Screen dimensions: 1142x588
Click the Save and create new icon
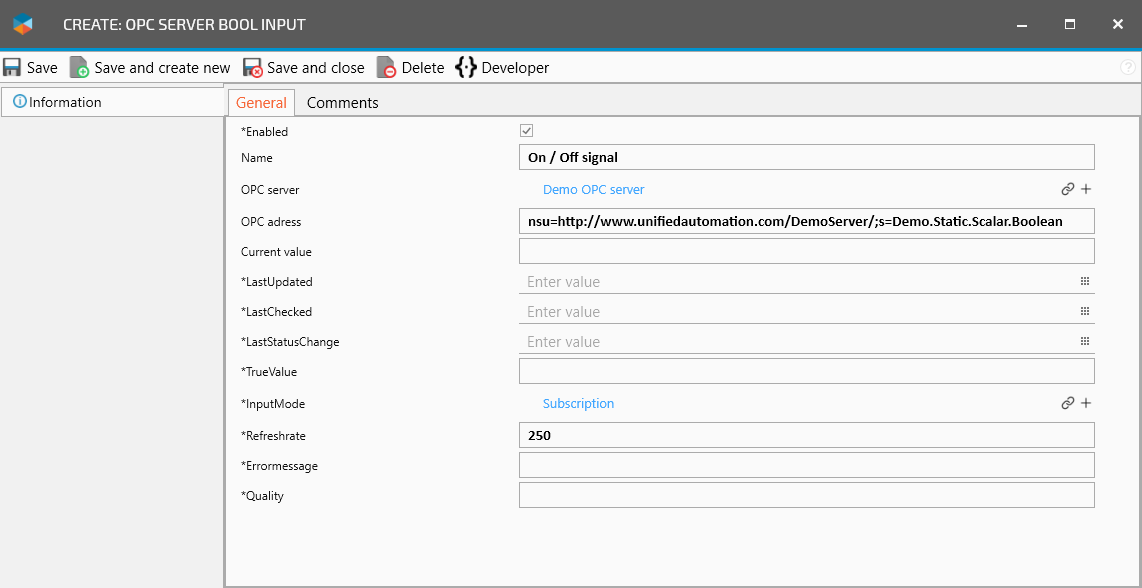pos(79,68)
